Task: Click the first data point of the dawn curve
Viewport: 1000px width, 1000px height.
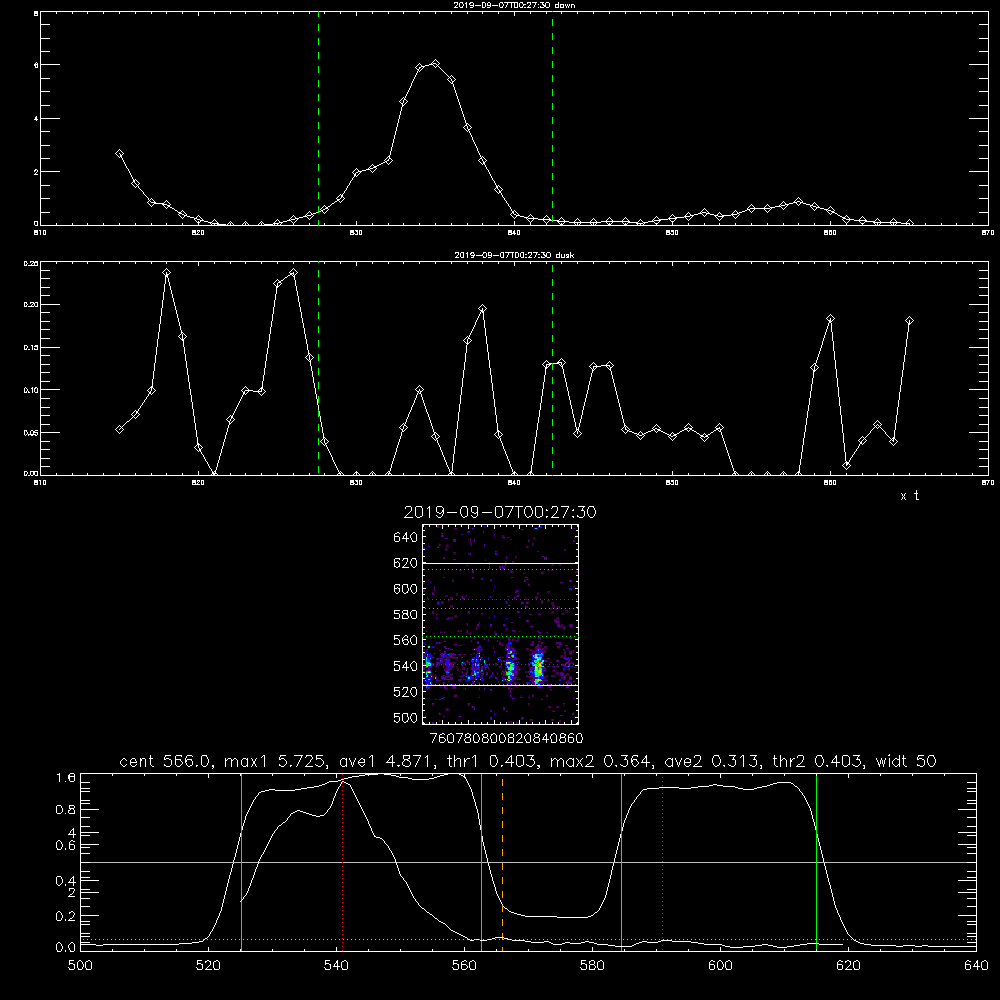Action: point(119,154)
